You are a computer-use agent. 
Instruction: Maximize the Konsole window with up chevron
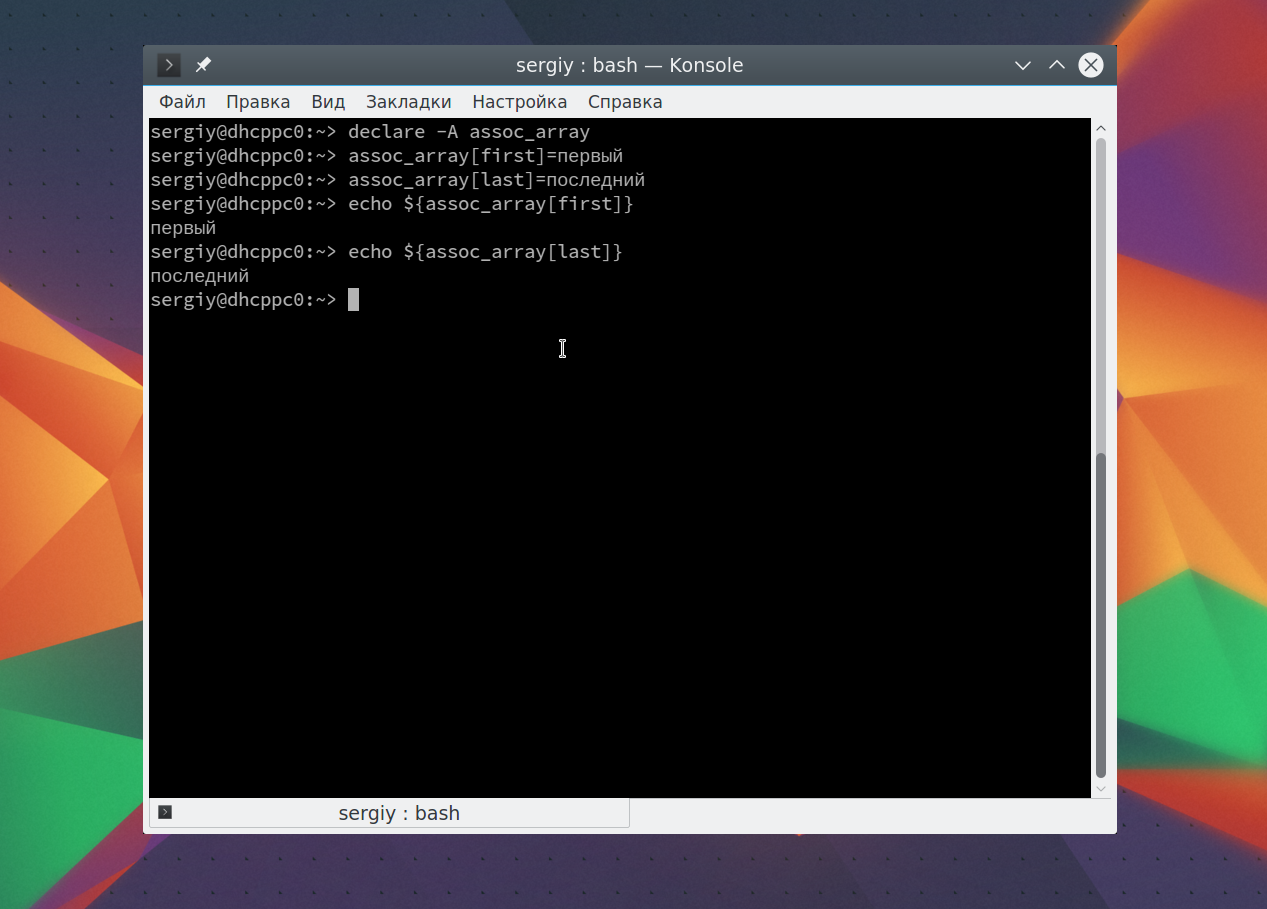pyautogui.click(x=1057, y=66)
